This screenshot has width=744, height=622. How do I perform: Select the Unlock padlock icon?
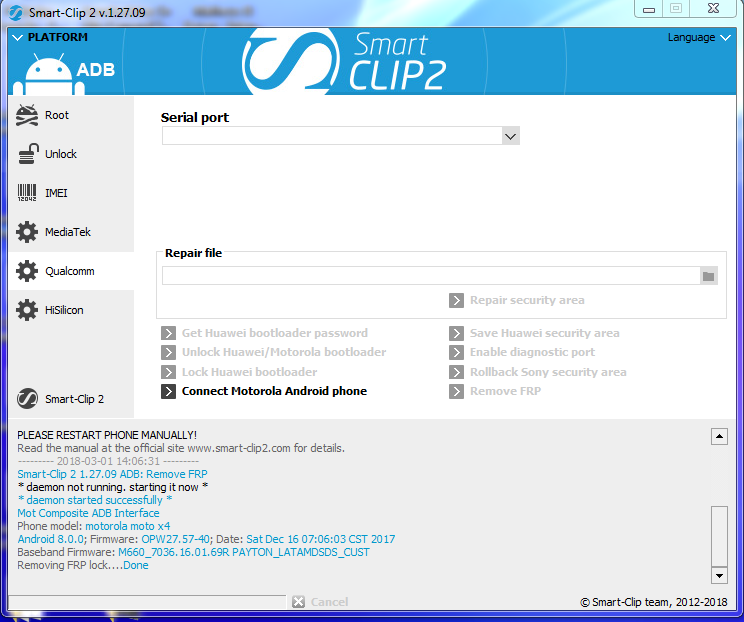[x=28, y=154]
